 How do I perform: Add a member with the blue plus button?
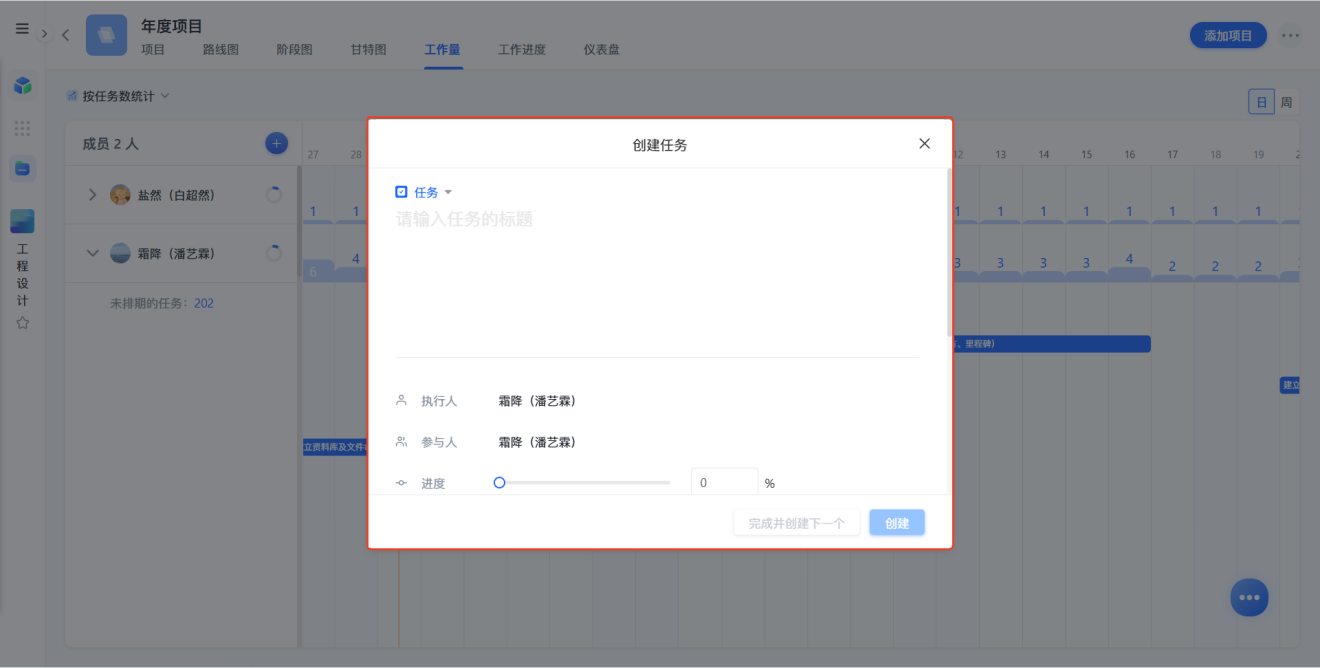tap(276, 143)
